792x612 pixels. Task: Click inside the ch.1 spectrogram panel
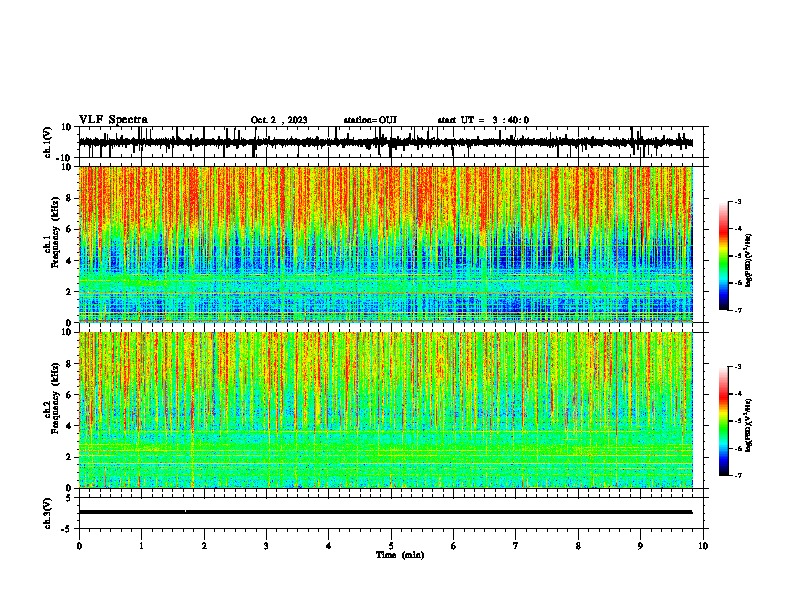click(385, 244)
